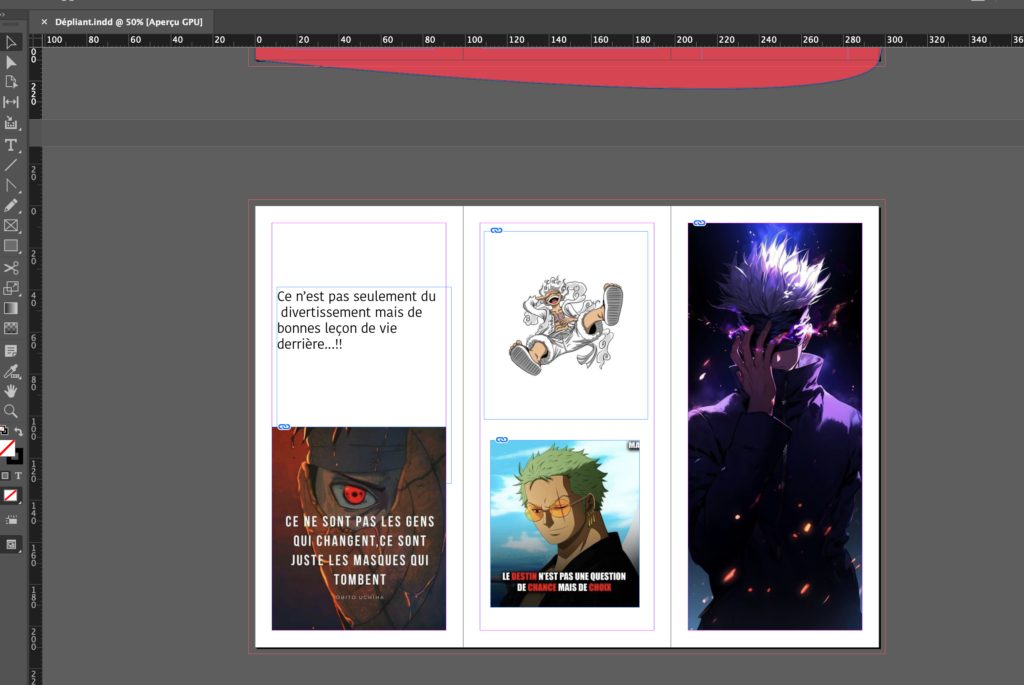Viewport: 1024px width, 685px height.
Task: Activate the Gap tool
Action: click(11, 102)
